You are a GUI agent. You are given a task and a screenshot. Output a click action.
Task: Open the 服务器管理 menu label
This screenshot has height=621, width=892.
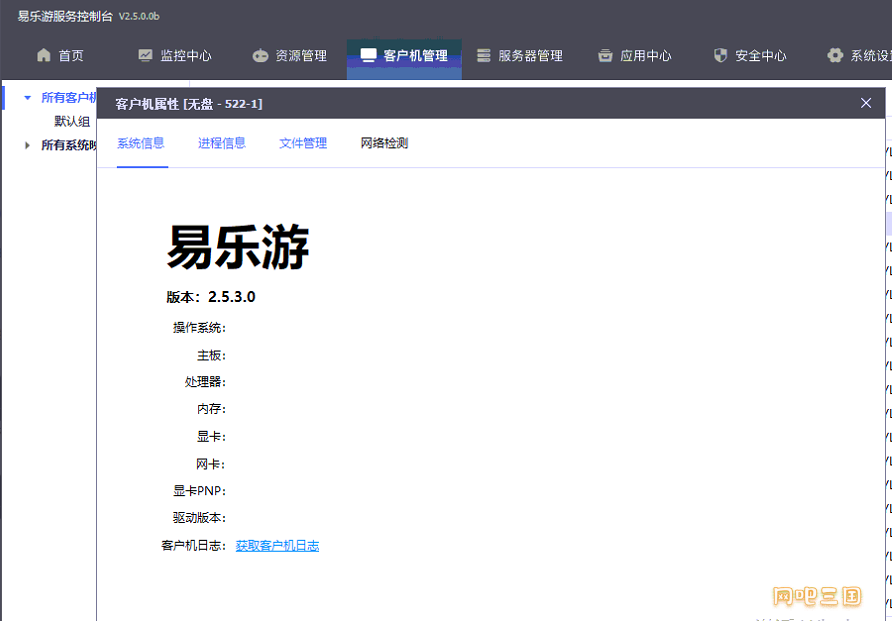(530, 56)
